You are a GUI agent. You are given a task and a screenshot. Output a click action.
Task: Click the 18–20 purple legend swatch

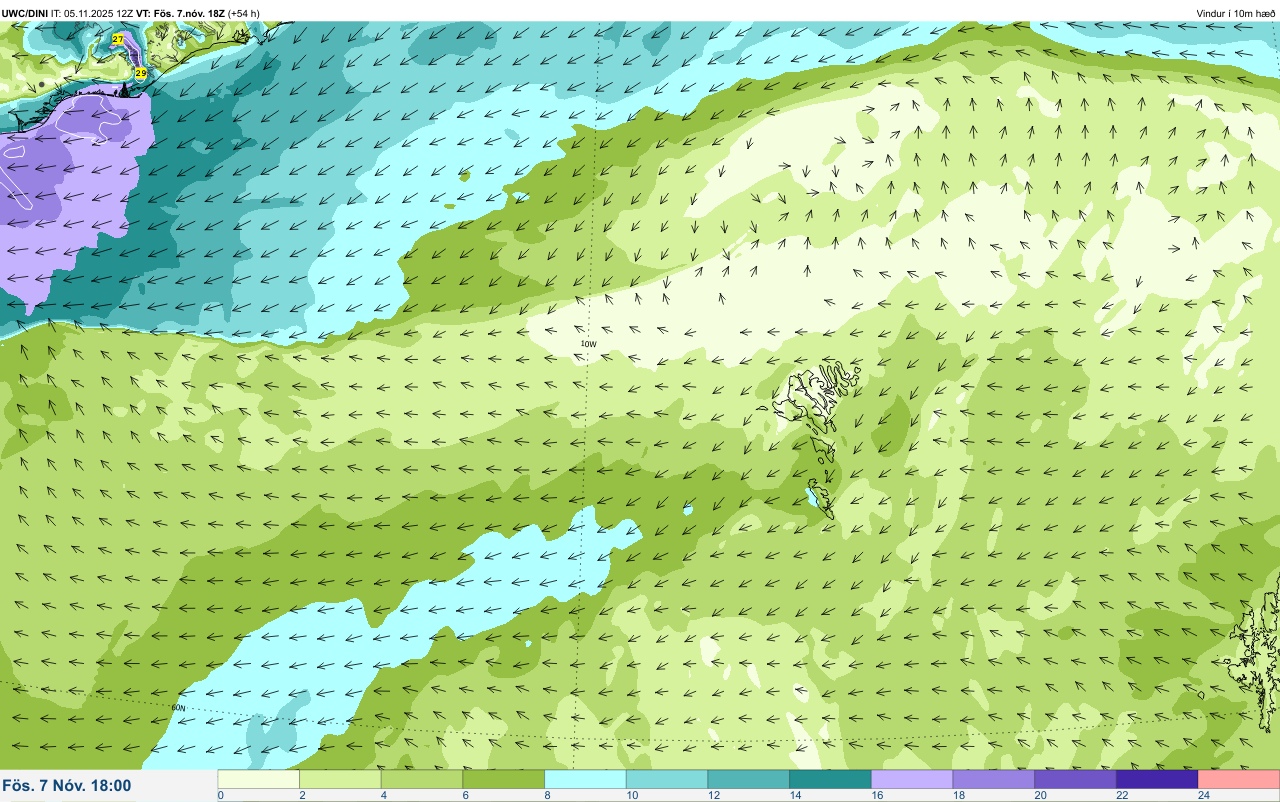click(993, 779)
